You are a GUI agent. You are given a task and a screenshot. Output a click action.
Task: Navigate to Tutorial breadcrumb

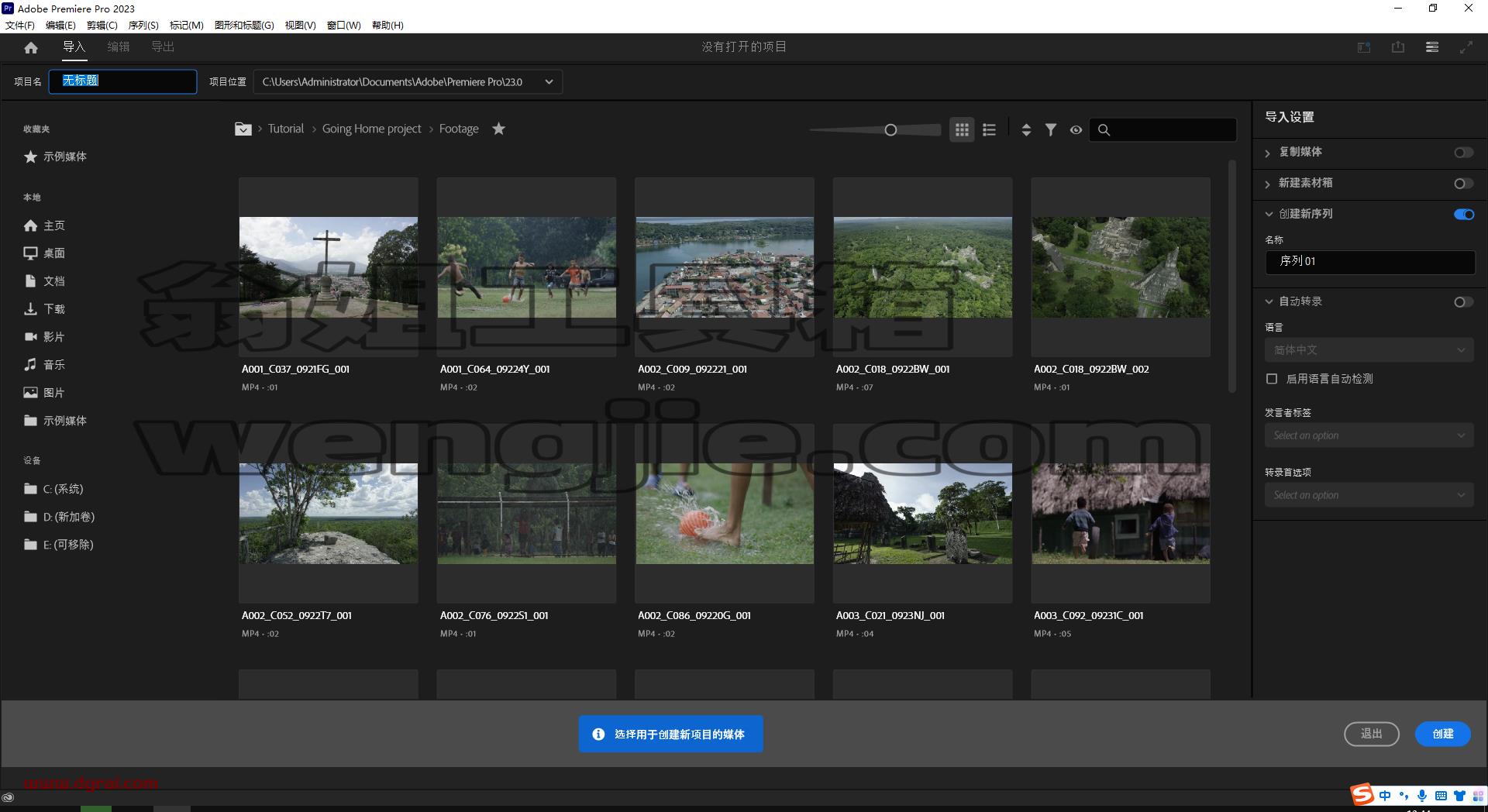click(286, 129)
